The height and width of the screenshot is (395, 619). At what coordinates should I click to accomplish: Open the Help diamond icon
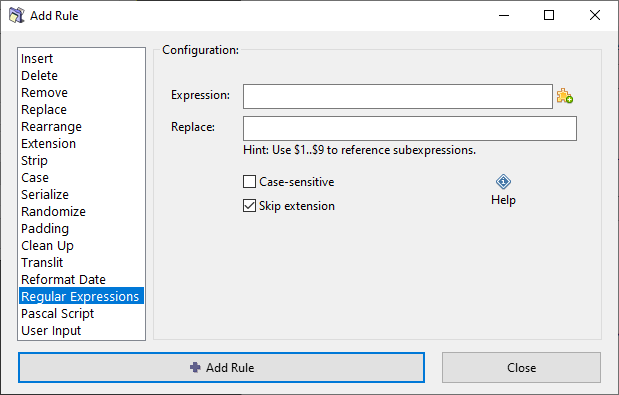[x=503, y=182]
